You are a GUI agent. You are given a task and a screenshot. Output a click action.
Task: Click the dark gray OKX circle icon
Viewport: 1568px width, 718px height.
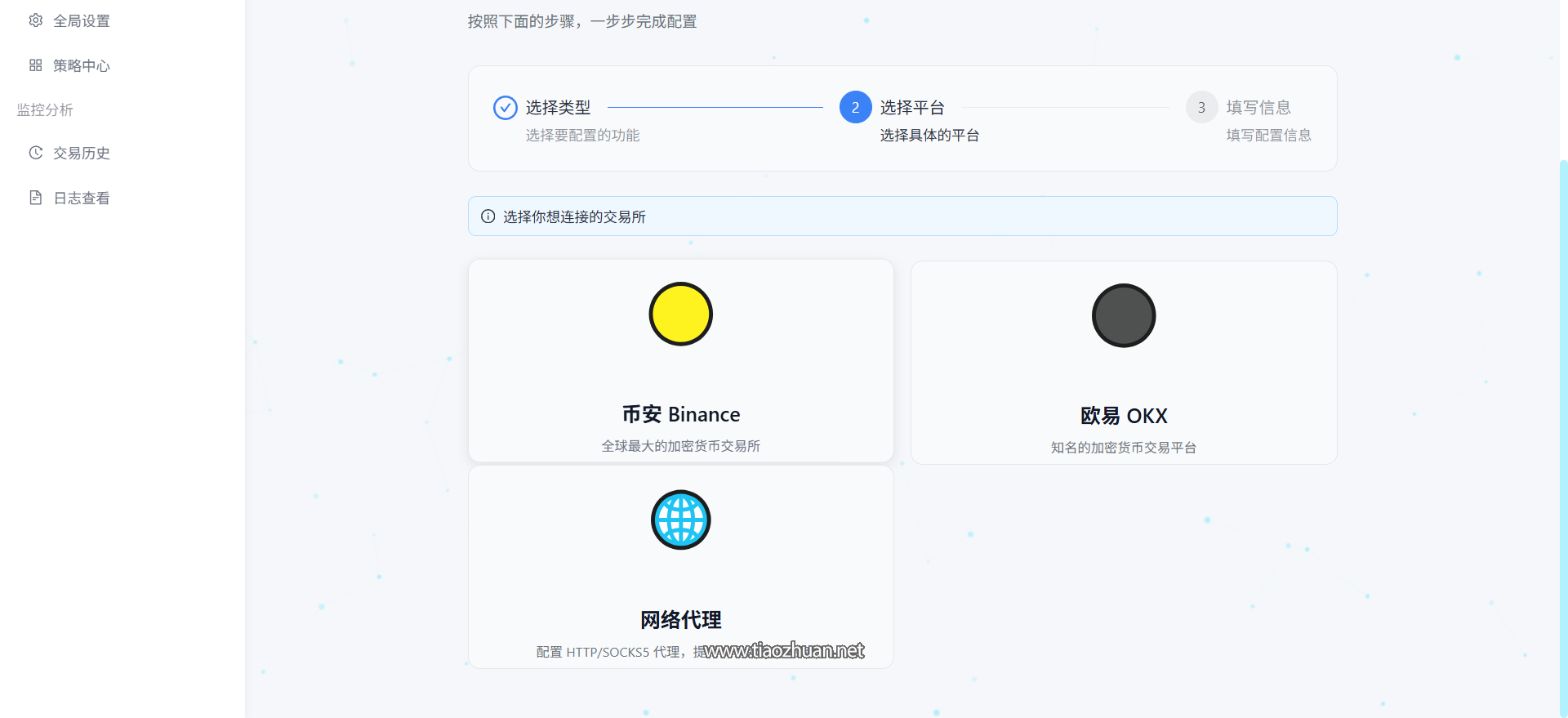click(x=1123, y=316)
